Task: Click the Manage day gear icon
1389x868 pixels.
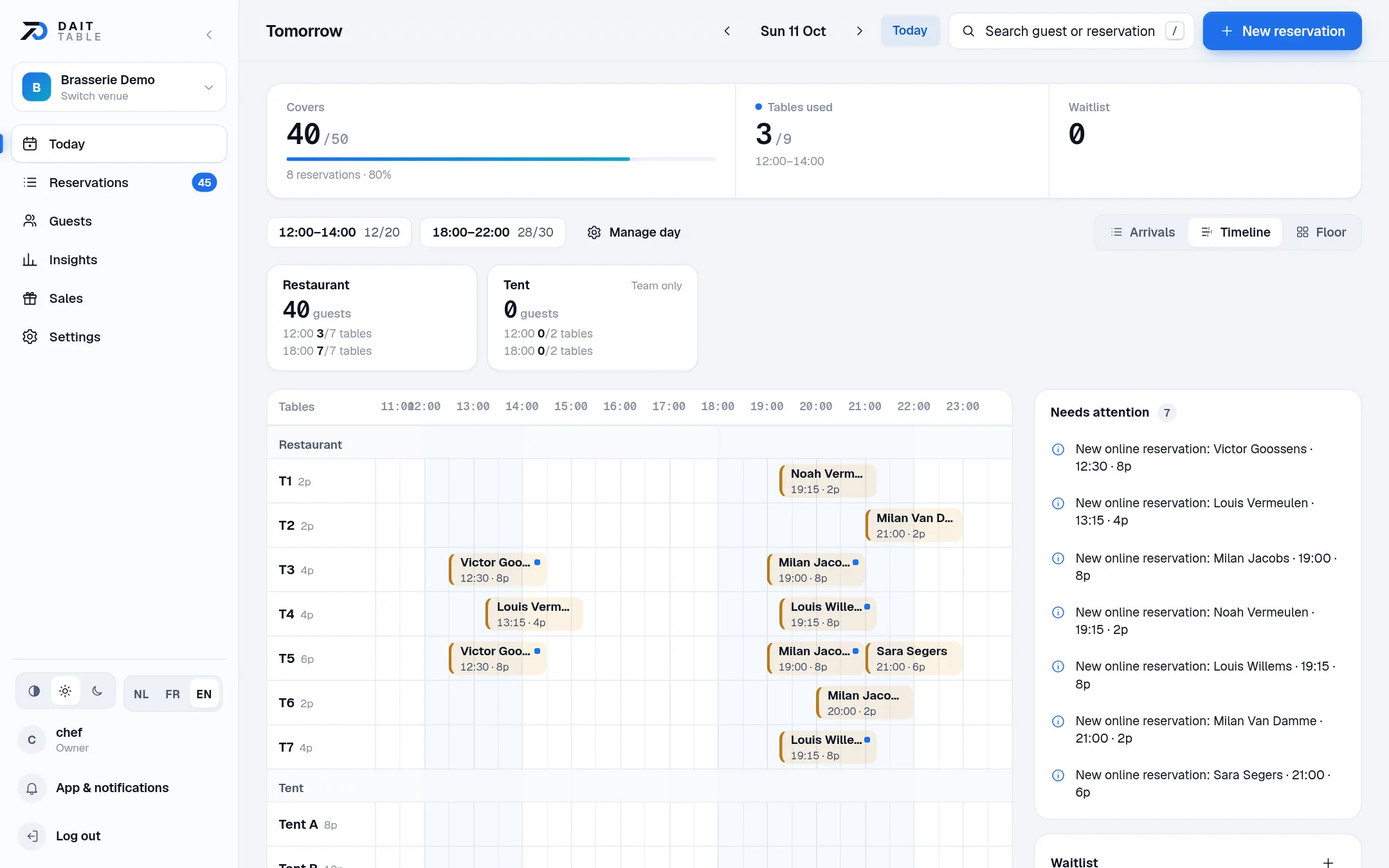Action: (594, 232)
